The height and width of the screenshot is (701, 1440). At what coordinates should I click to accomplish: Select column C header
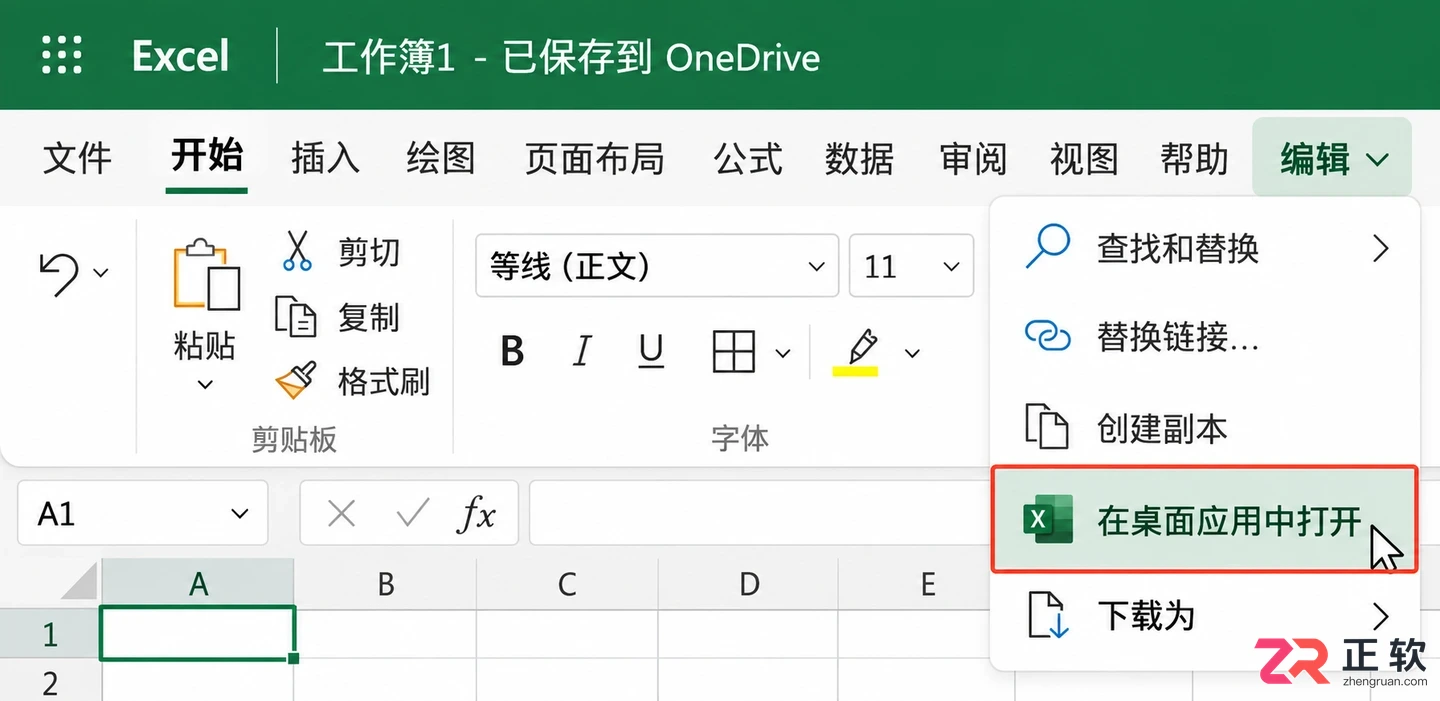pyautogui.click(x=567, y=583)
